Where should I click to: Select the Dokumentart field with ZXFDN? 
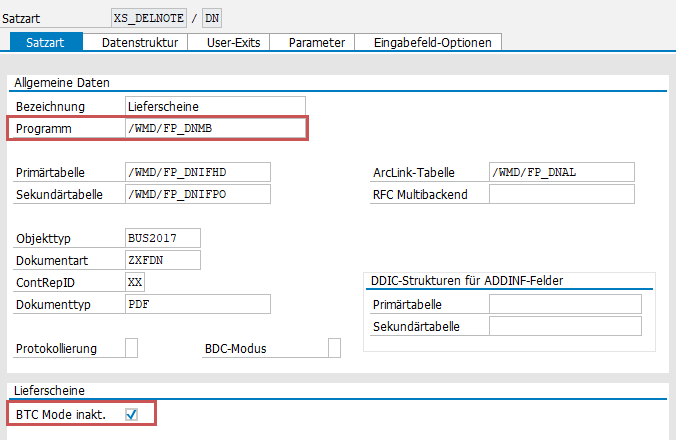pyautogui.click(x=163, y=260)
